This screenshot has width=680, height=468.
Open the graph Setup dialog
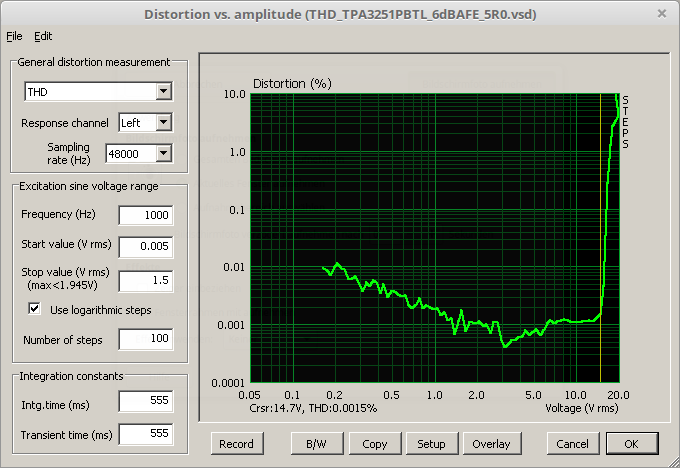(432, 444)
